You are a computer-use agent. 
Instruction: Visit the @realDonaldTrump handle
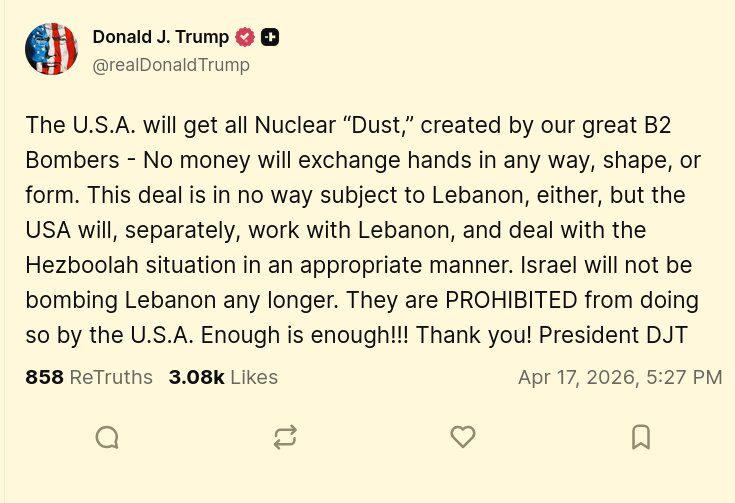tap(171, 65)
